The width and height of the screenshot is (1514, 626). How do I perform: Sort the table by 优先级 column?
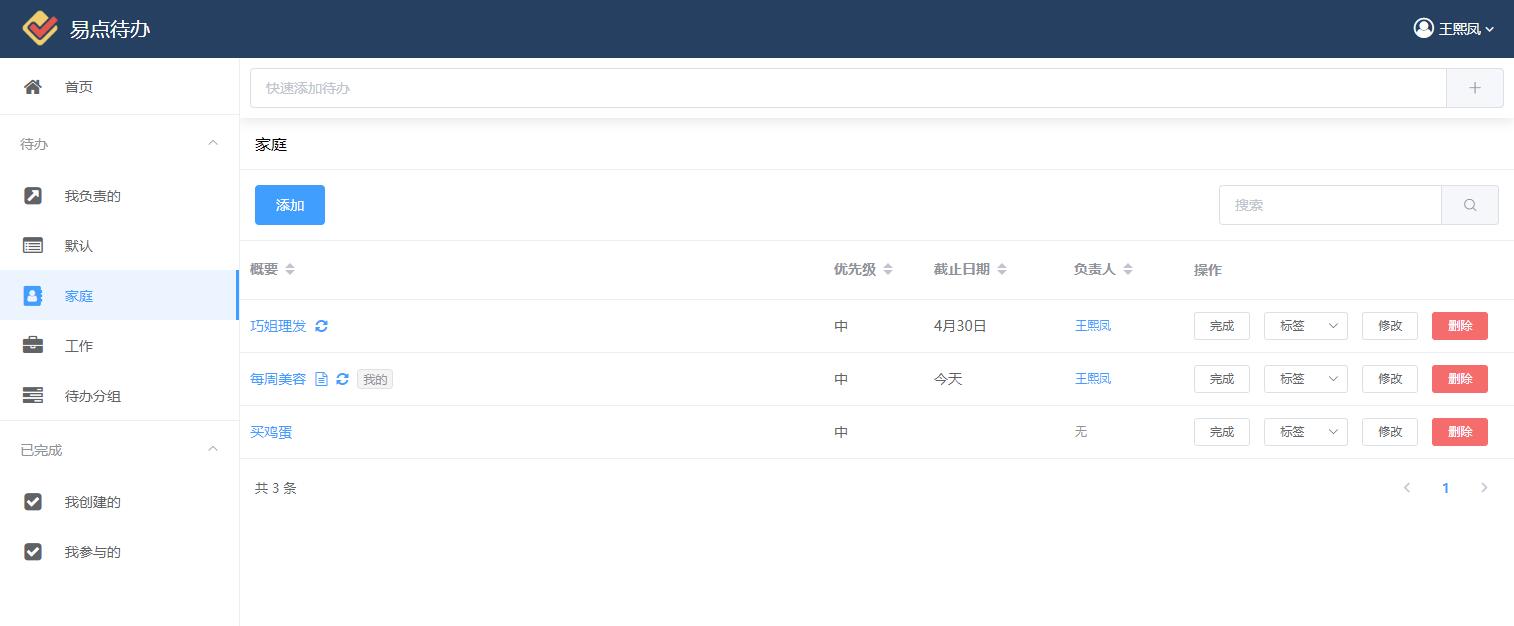click(862, 269)
